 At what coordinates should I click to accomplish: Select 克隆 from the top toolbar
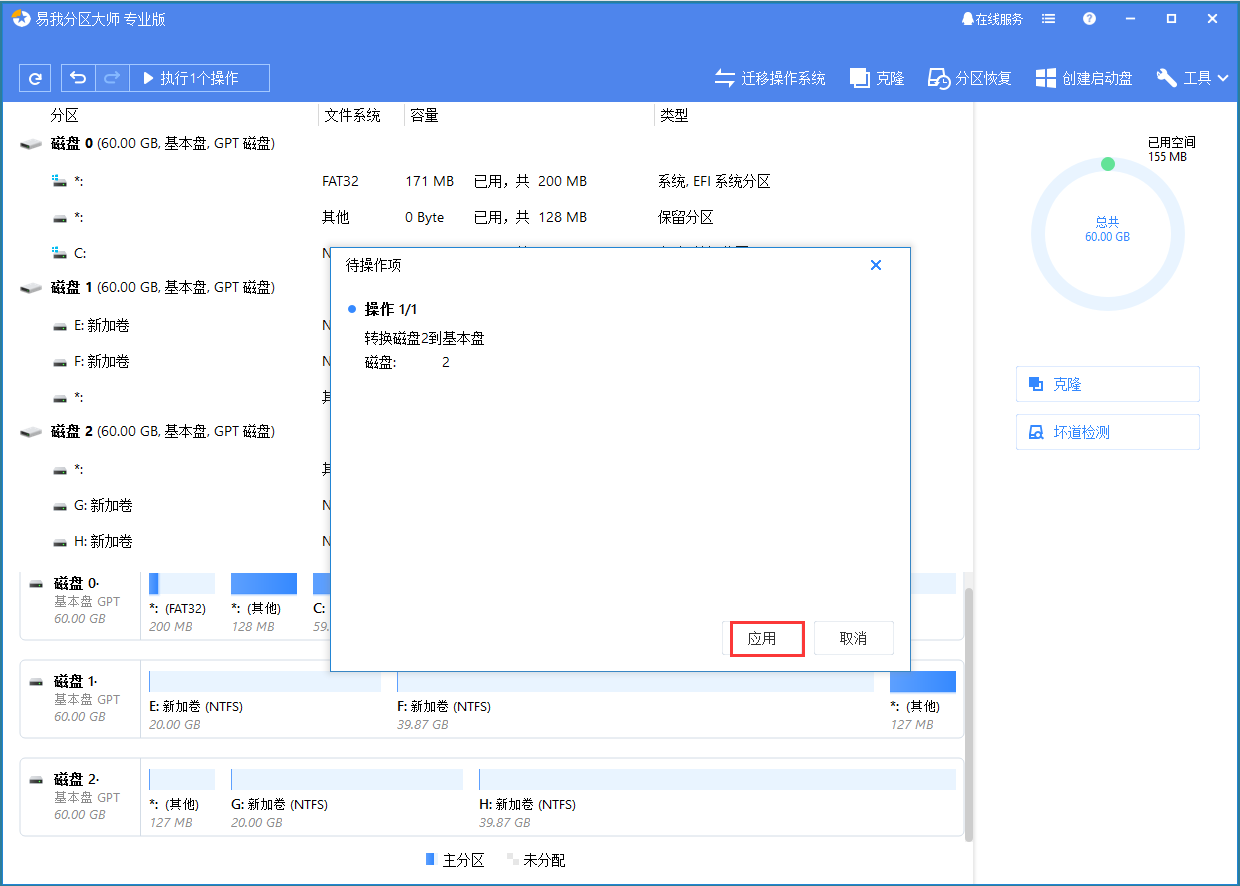(x=876, y=77)
